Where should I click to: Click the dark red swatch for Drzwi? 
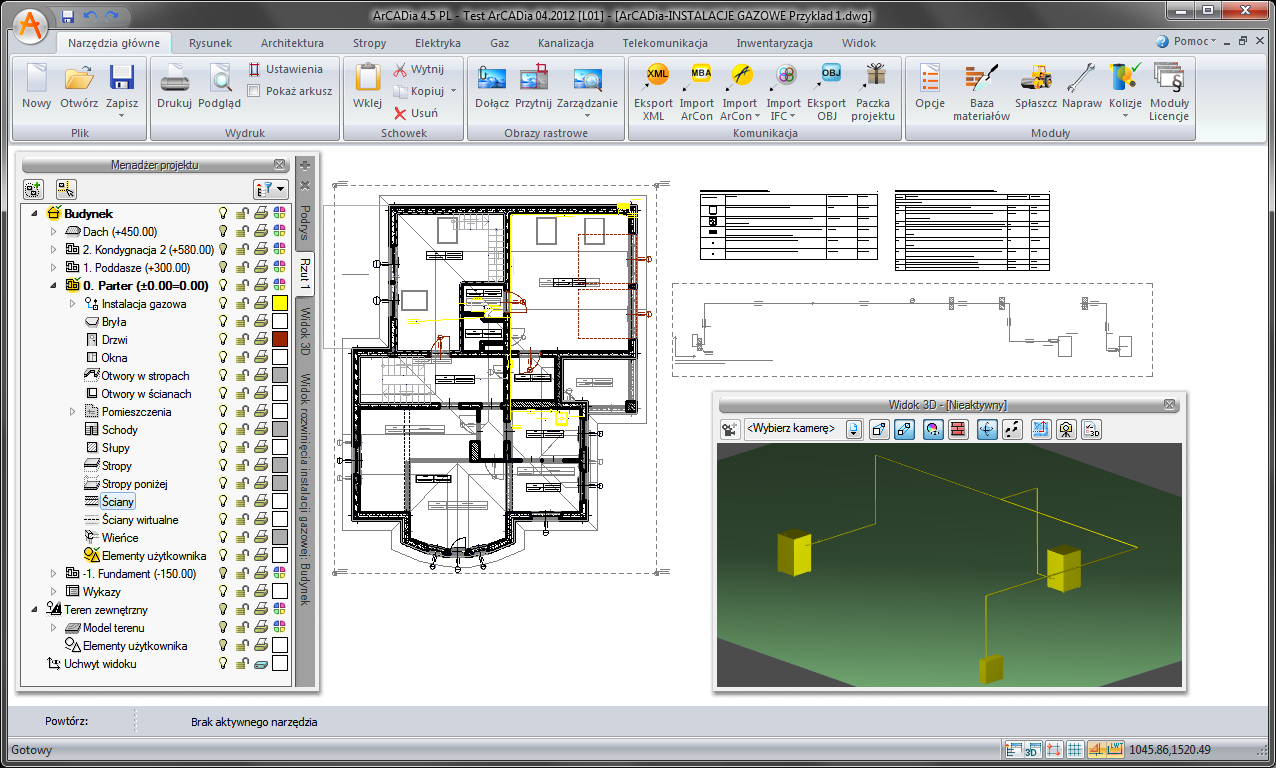point(280,340)
